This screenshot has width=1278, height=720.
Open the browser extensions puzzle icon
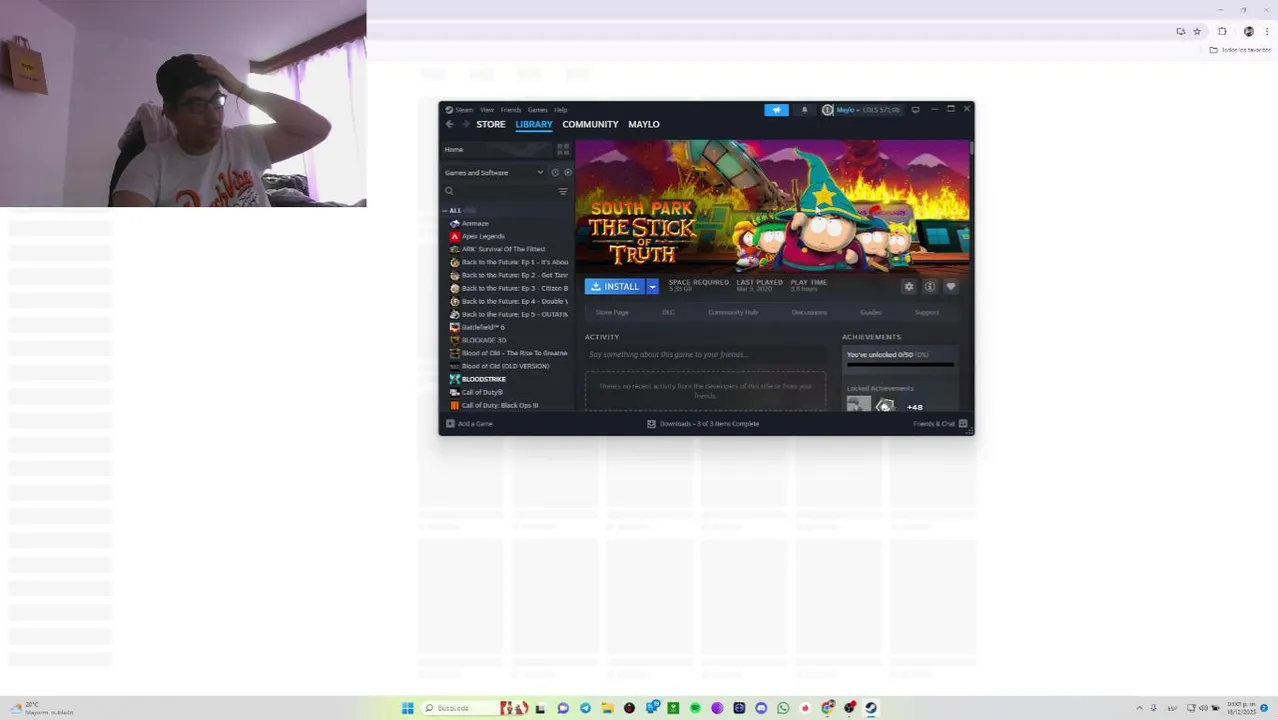(1222, 31)
